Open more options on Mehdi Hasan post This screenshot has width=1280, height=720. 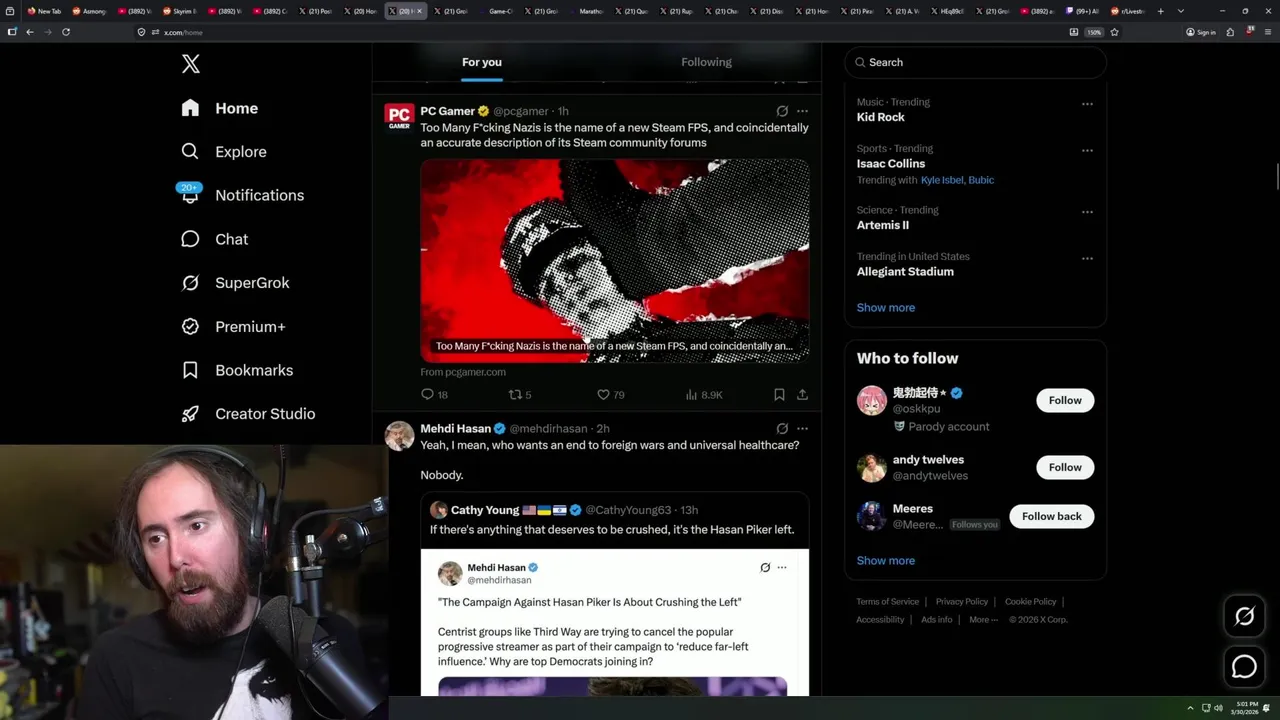(x=802, y=428)
